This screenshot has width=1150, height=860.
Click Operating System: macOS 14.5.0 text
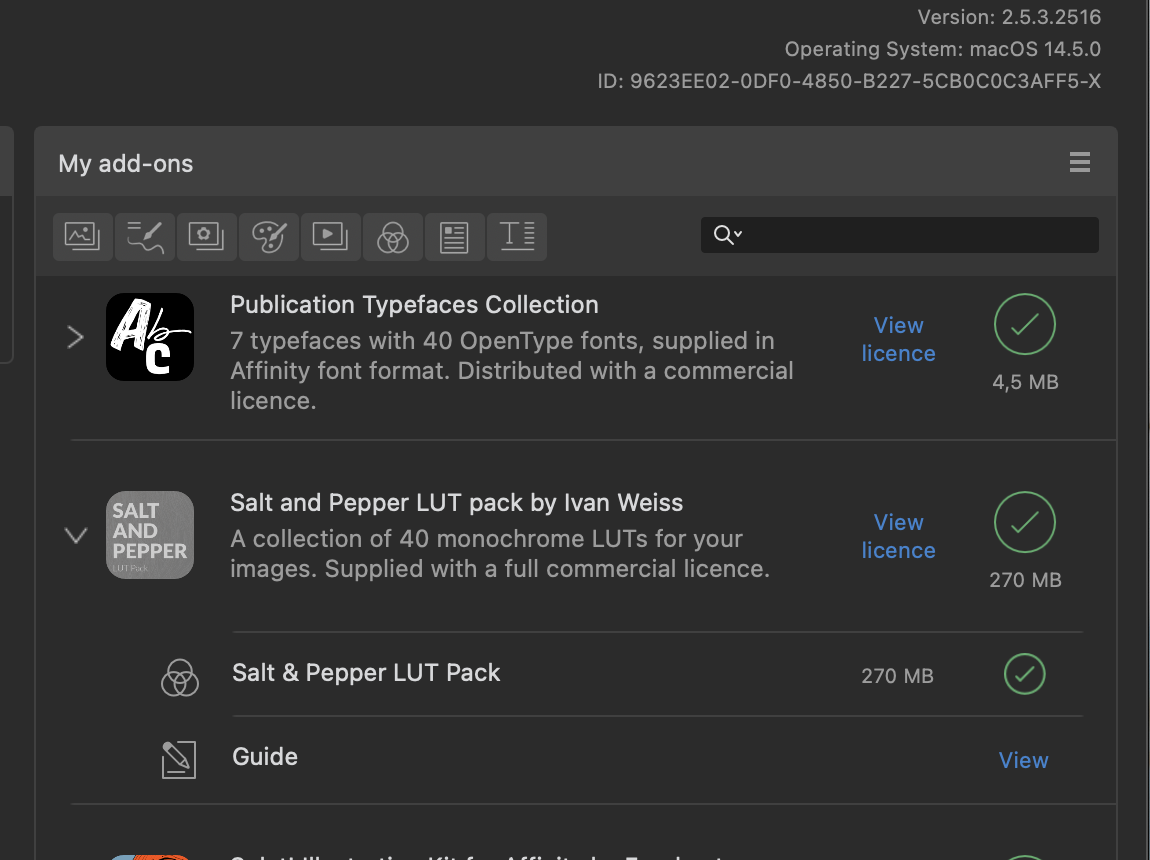point(942,49)
